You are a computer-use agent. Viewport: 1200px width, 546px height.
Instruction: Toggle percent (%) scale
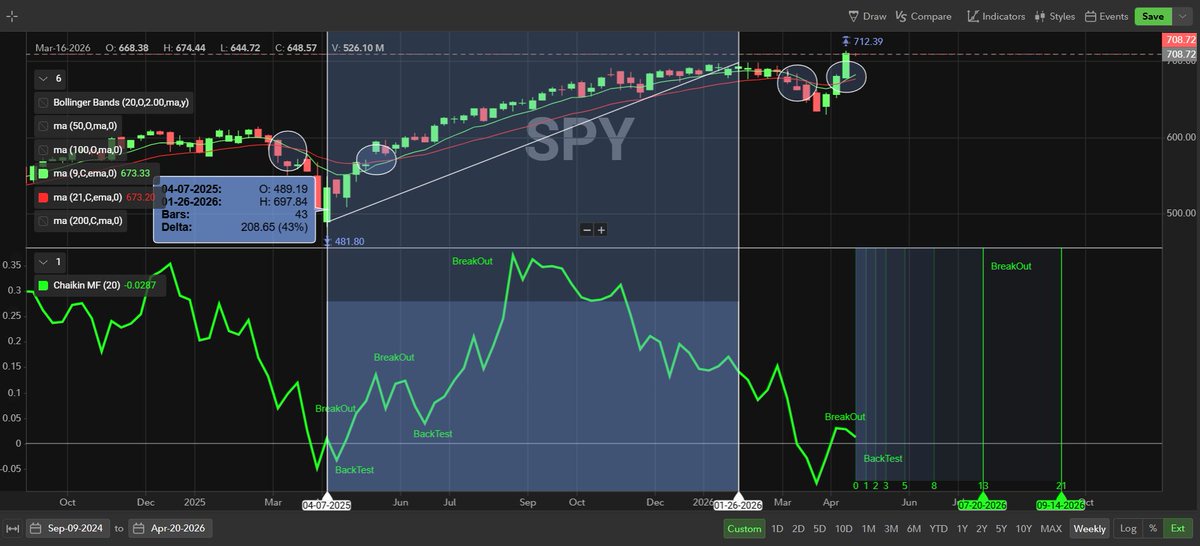click(x=1153, y=529)
